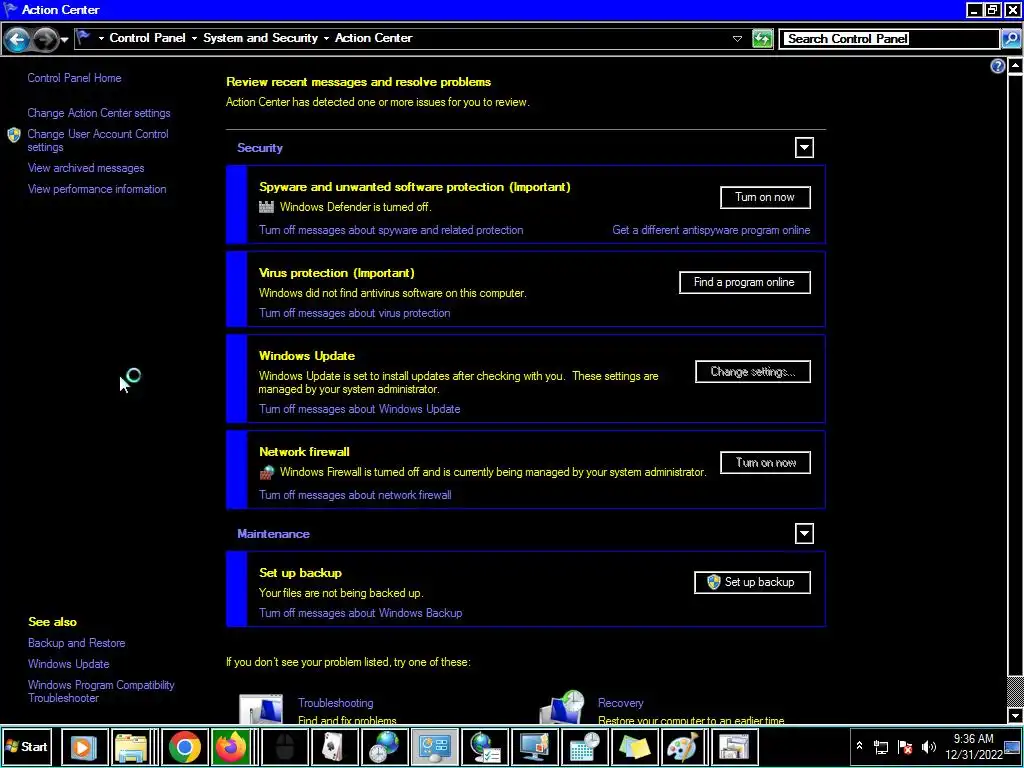1024x768 pixels.
Task: Select Control Panel in the breadcrumb
Action: [148, 38]
